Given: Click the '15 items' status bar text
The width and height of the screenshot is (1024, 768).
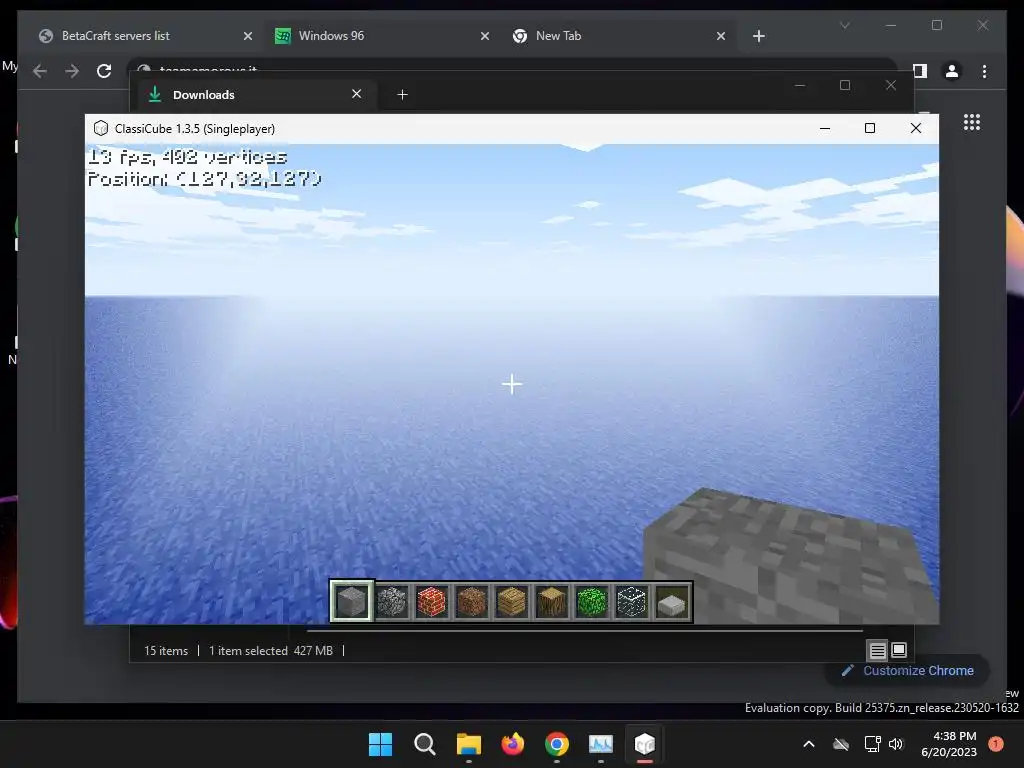Looking at the screenshot, I should 166,650.
